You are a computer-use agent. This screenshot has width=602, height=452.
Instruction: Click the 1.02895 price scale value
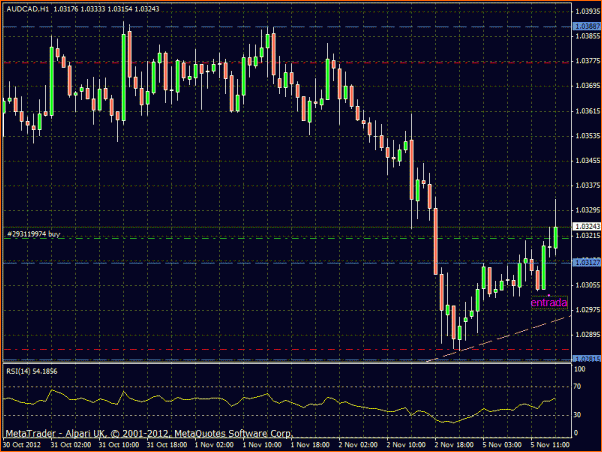tap(587, 334)
